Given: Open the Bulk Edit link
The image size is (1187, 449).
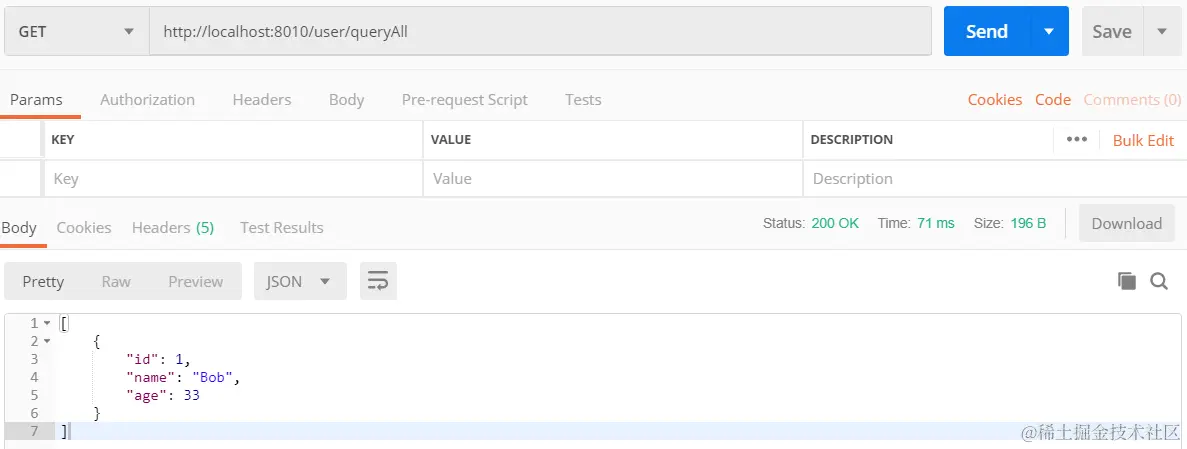Looking at the screenshot, I should [1143, 140].
